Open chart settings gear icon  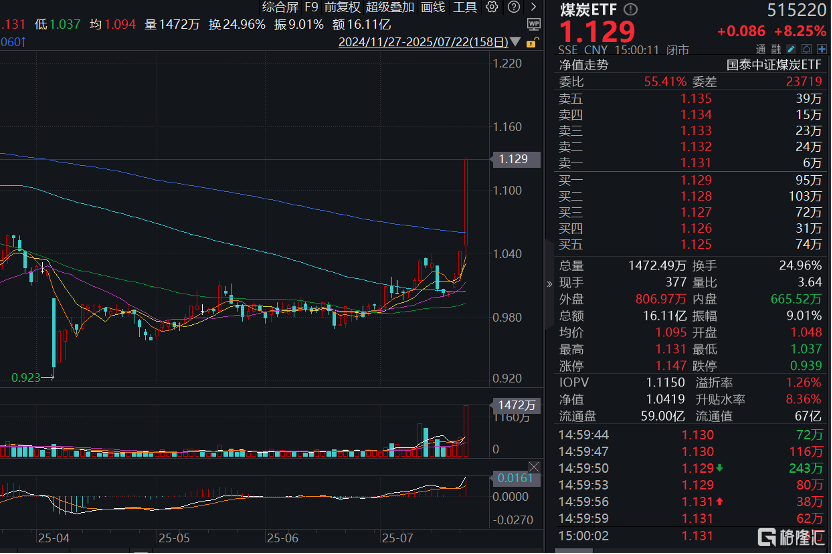coord(492,7)
